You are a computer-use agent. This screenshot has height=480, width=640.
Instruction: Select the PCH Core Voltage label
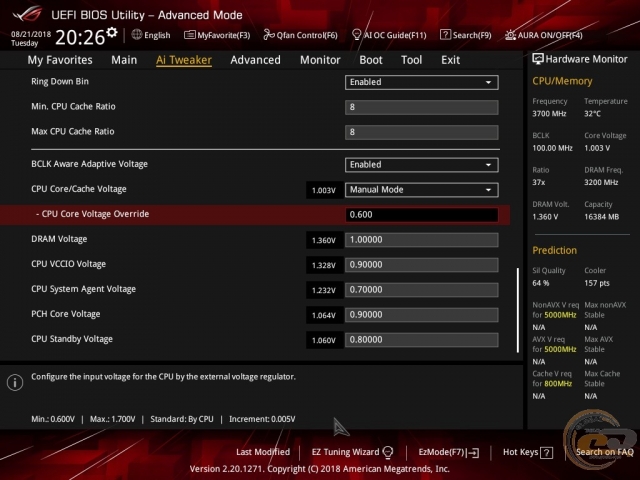(66, 314)
